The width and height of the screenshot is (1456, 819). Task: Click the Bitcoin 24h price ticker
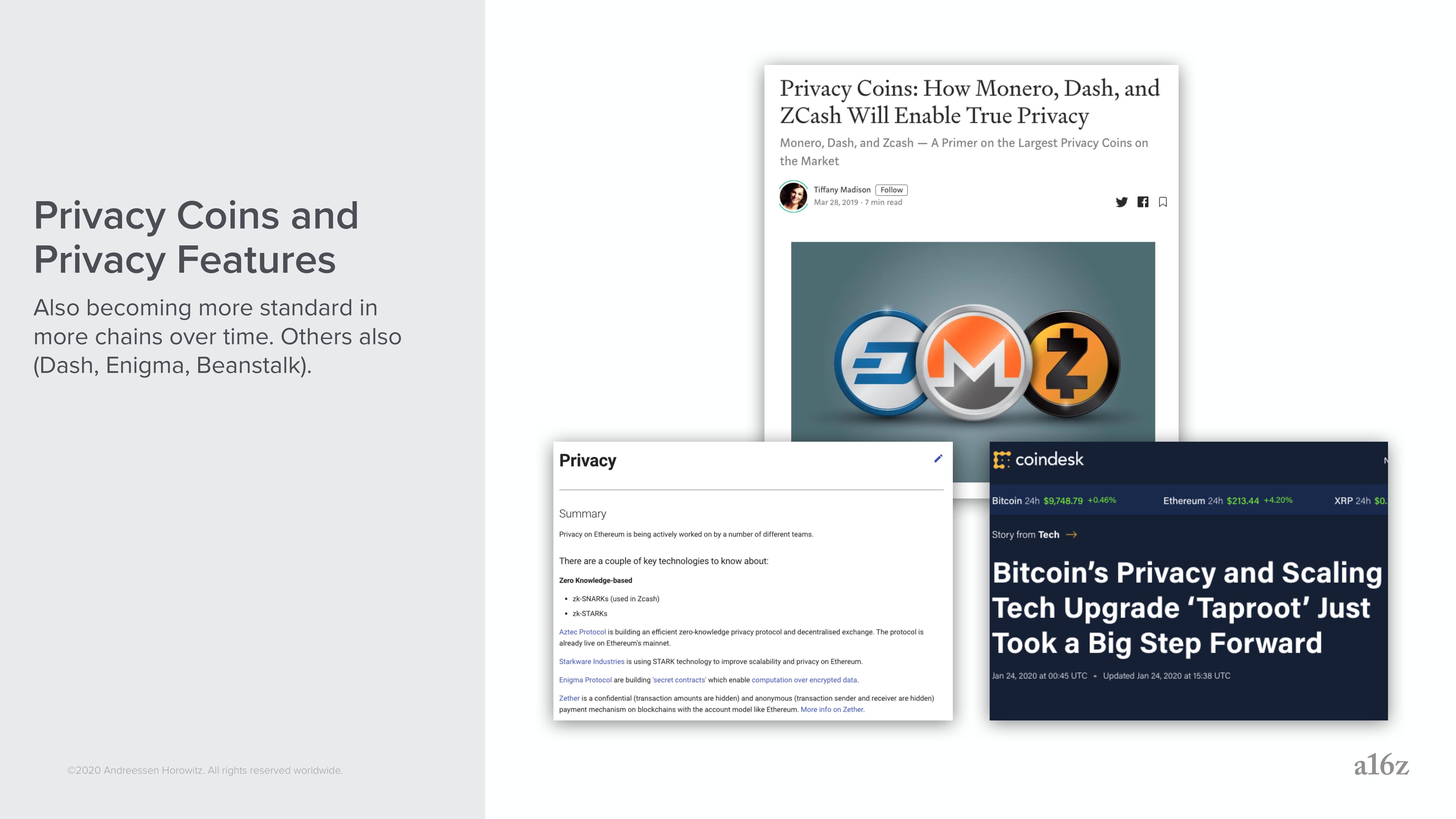tap(1054, 501)
